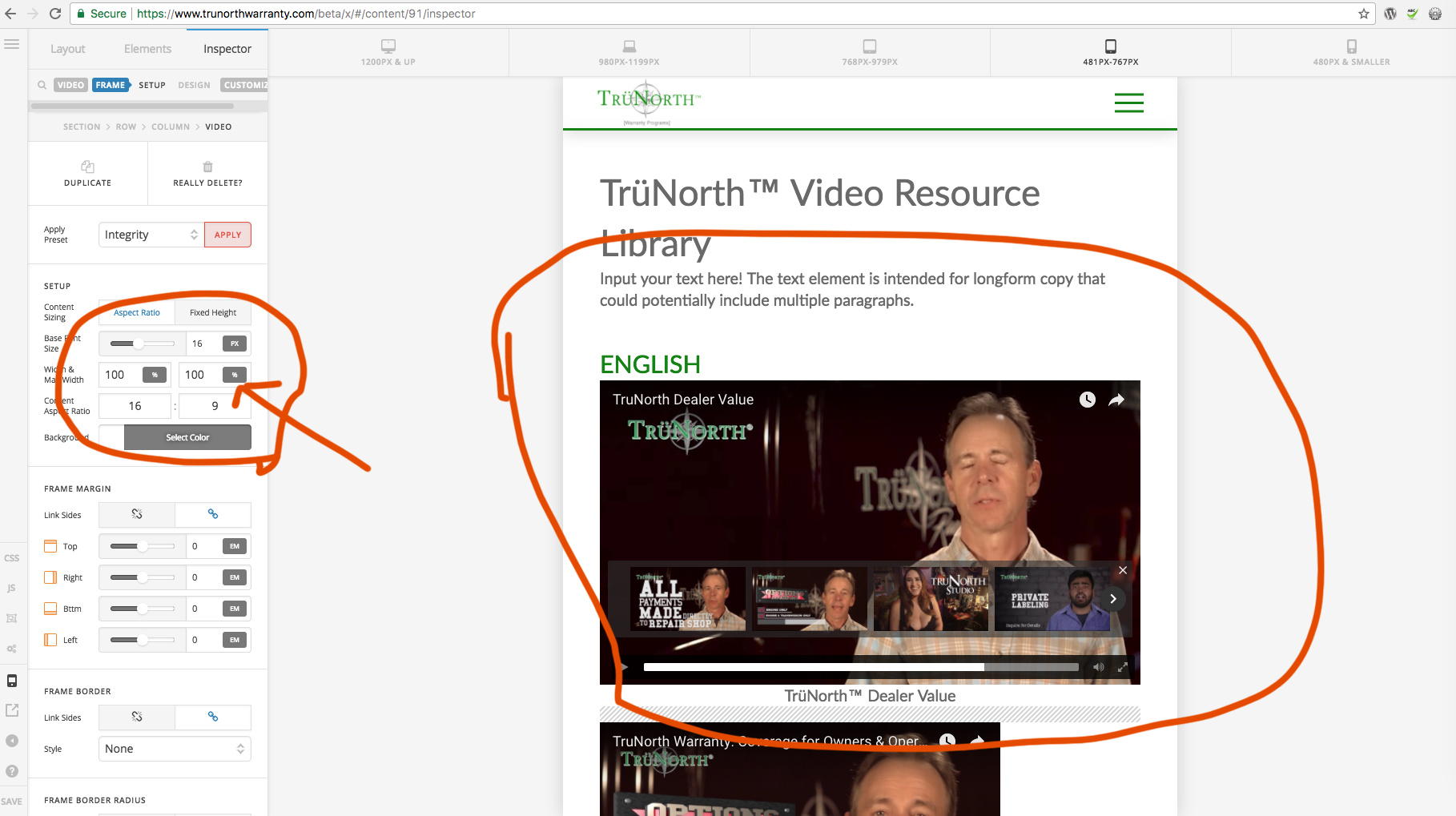Viewport: 1456px width, 816px height.
Task: Click the trash icon above Really Delete
Action: (x=208, y=167)
